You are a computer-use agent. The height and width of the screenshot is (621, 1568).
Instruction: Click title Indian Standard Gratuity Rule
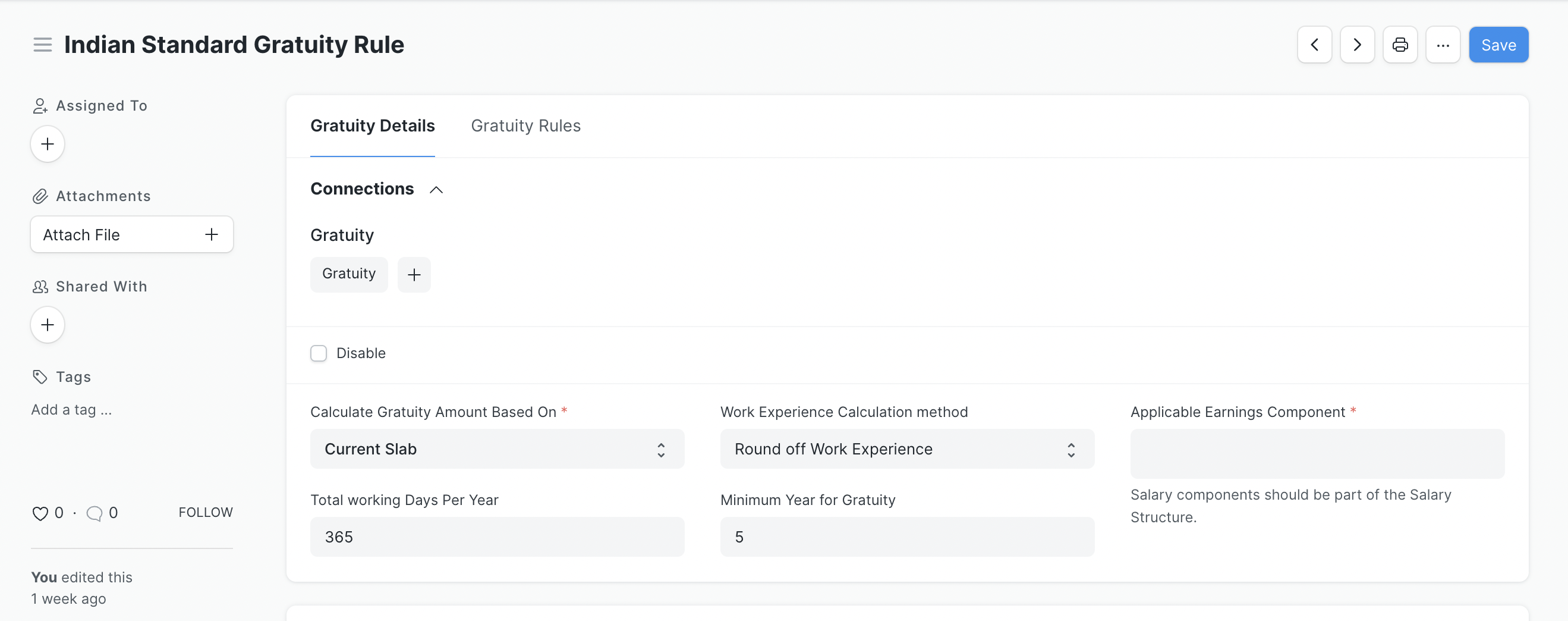(234, 45)
